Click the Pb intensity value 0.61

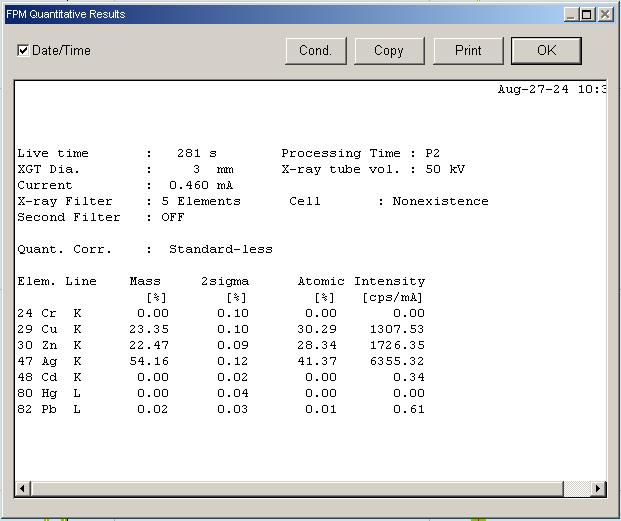(409, 409)
